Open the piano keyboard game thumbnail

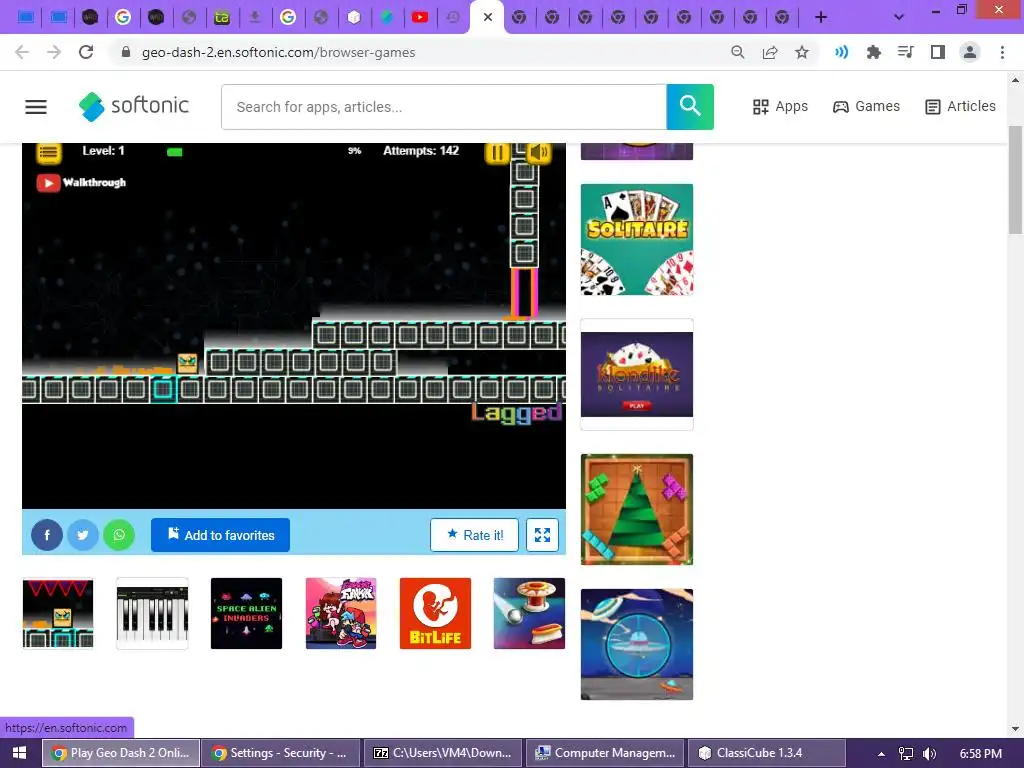tap(152, 613)
